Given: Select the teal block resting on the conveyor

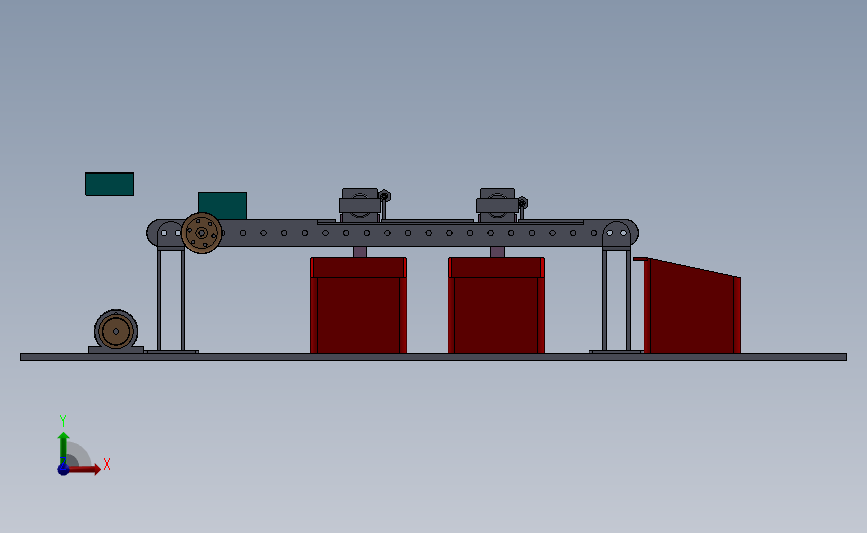Looking at the screenshot, I should 223,205.
